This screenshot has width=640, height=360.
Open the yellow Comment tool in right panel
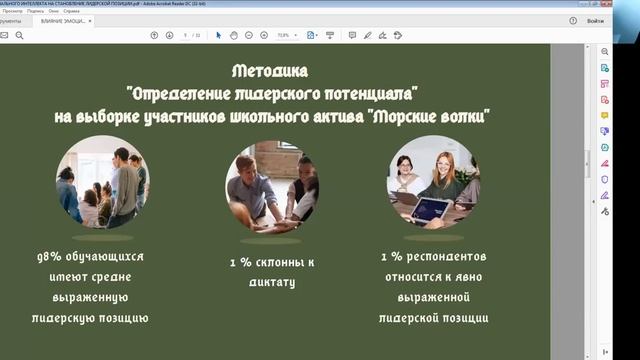(604, 116)
